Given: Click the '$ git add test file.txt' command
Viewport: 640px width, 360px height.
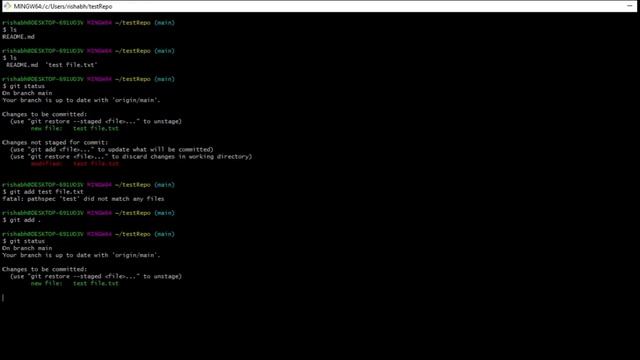Looking at the screenshot, I should (43, 192).
